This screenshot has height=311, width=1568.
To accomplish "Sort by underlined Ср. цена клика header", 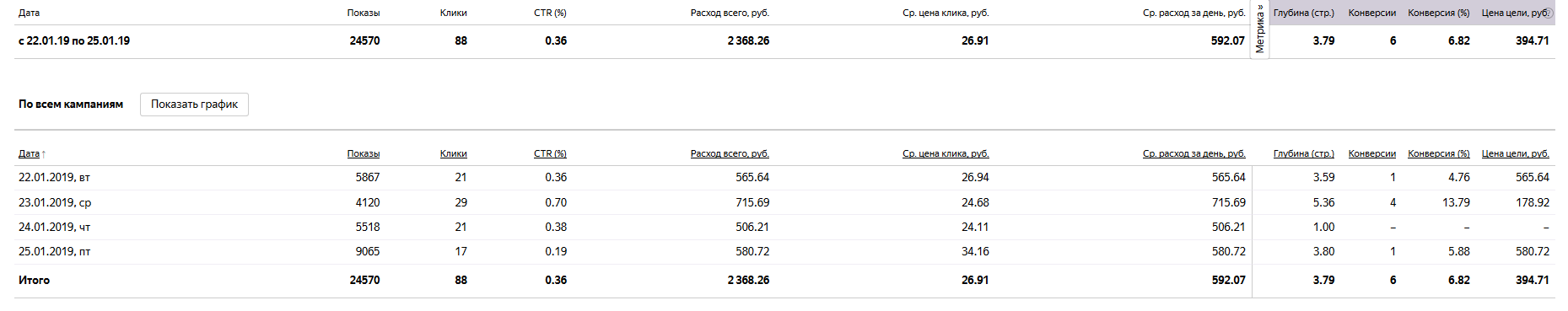I will point(946,153).
